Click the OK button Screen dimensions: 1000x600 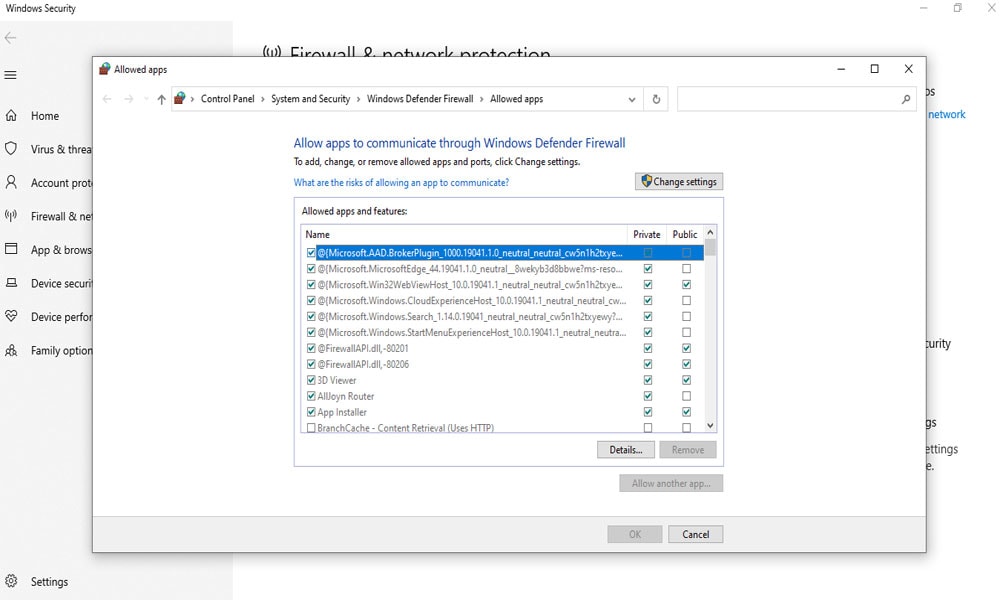[x=635, y=534]
